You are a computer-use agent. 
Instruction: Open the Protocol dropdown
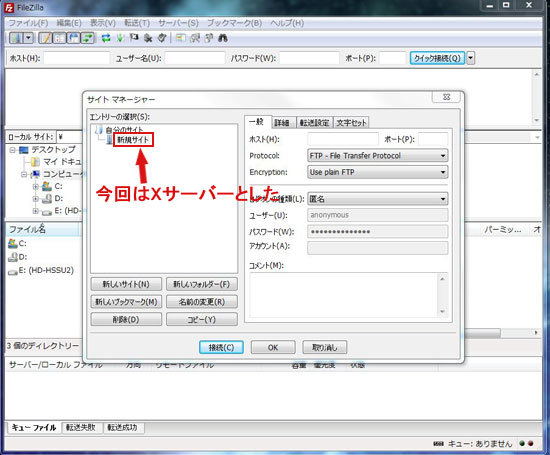click(x=377, y=155)
